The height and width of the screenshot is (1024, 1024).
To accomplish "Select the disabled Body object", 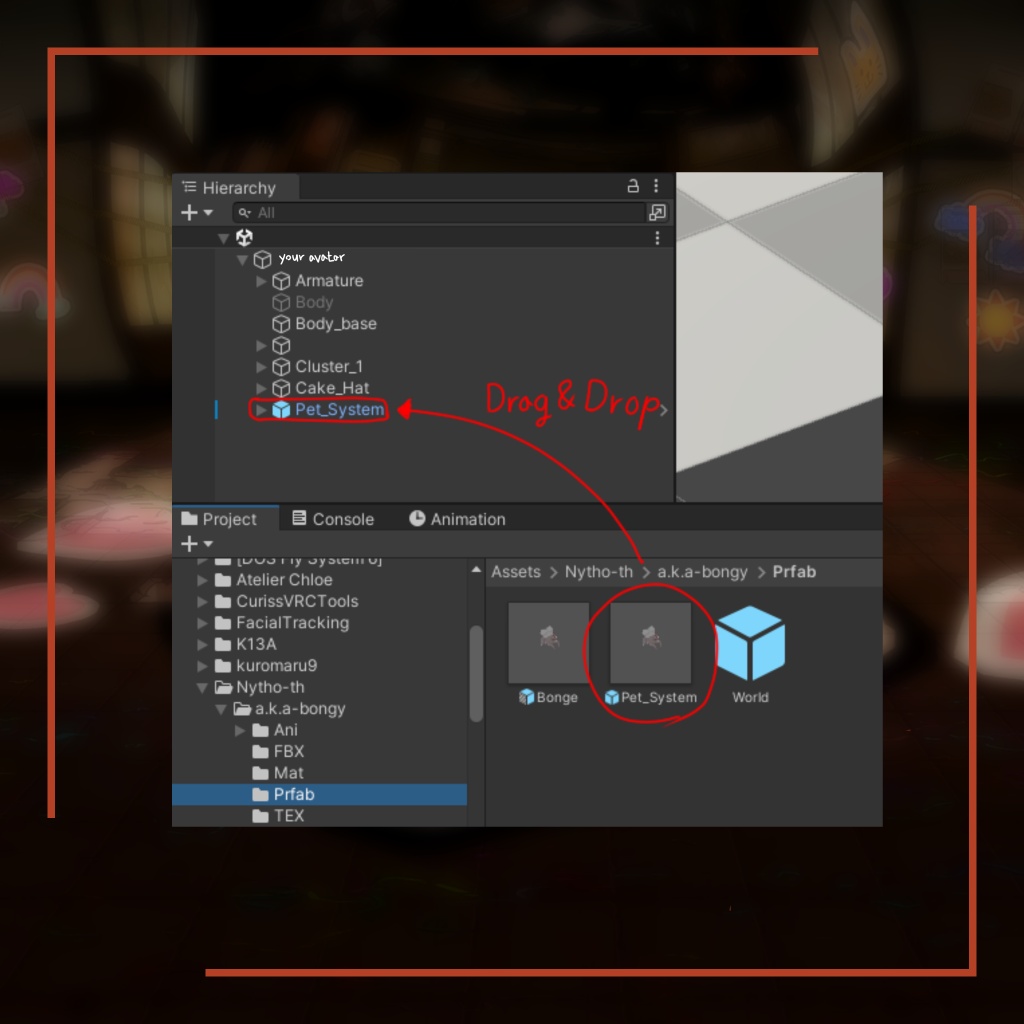I will 314,302.
